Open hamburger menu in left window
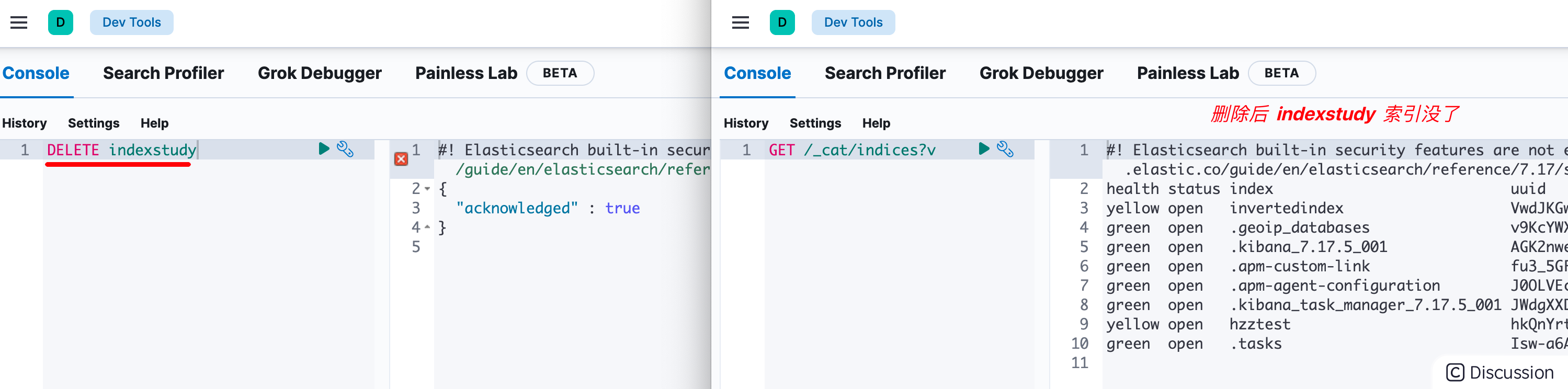 coord(19,22)
